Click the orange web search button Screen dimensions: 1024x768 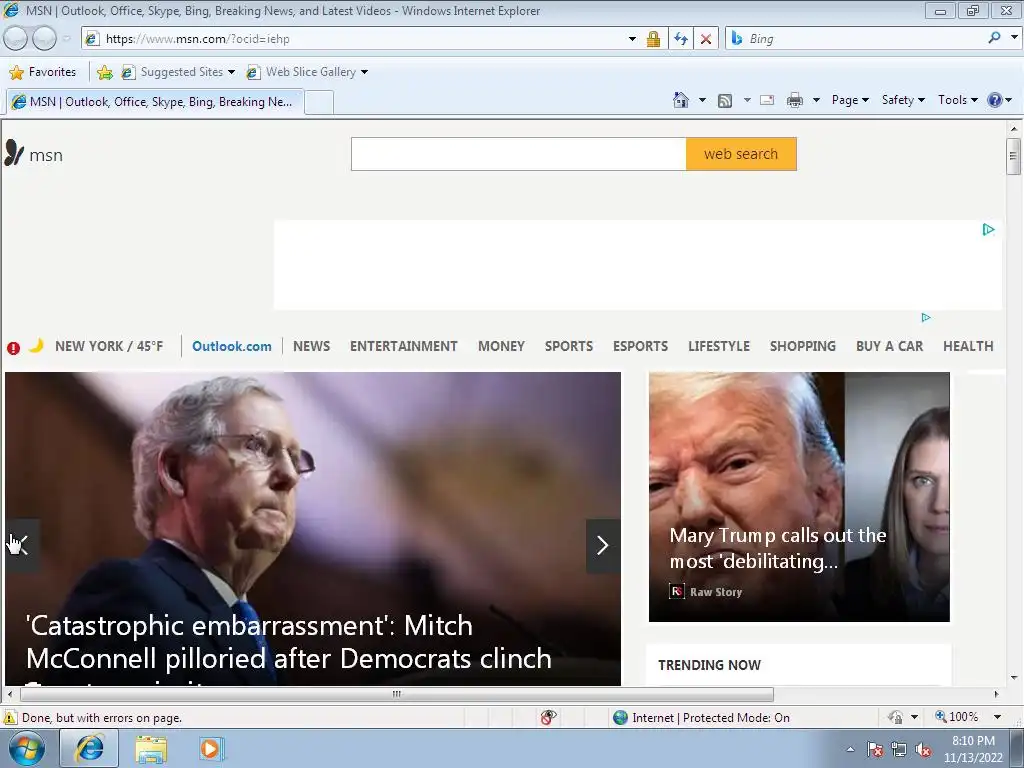(741, 154)
